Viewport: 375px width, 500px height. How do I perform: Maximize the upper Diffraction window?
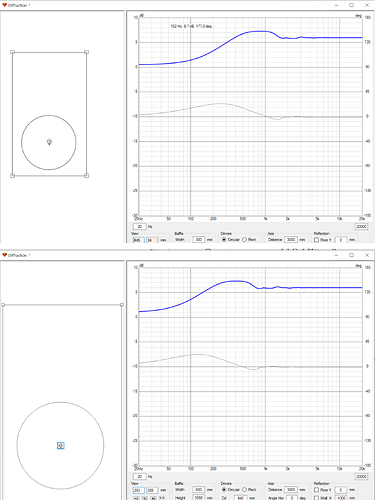point(351,5)
